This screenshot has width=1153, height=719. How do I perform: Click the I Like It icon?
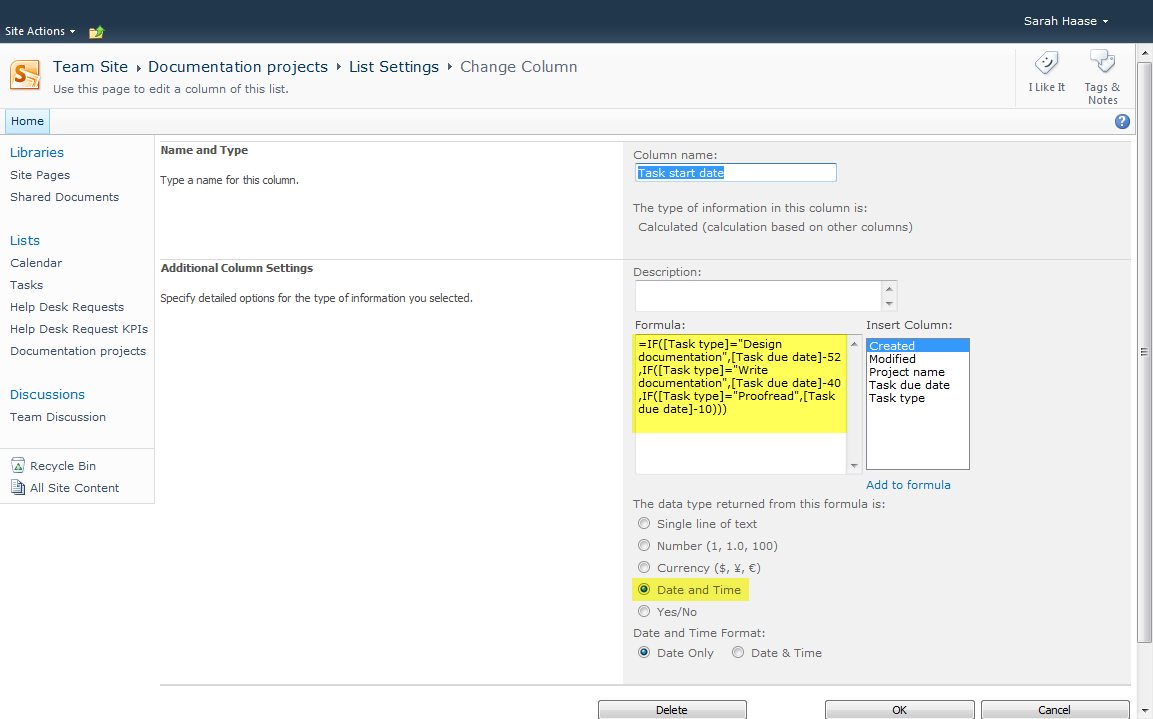(1046, 63)
